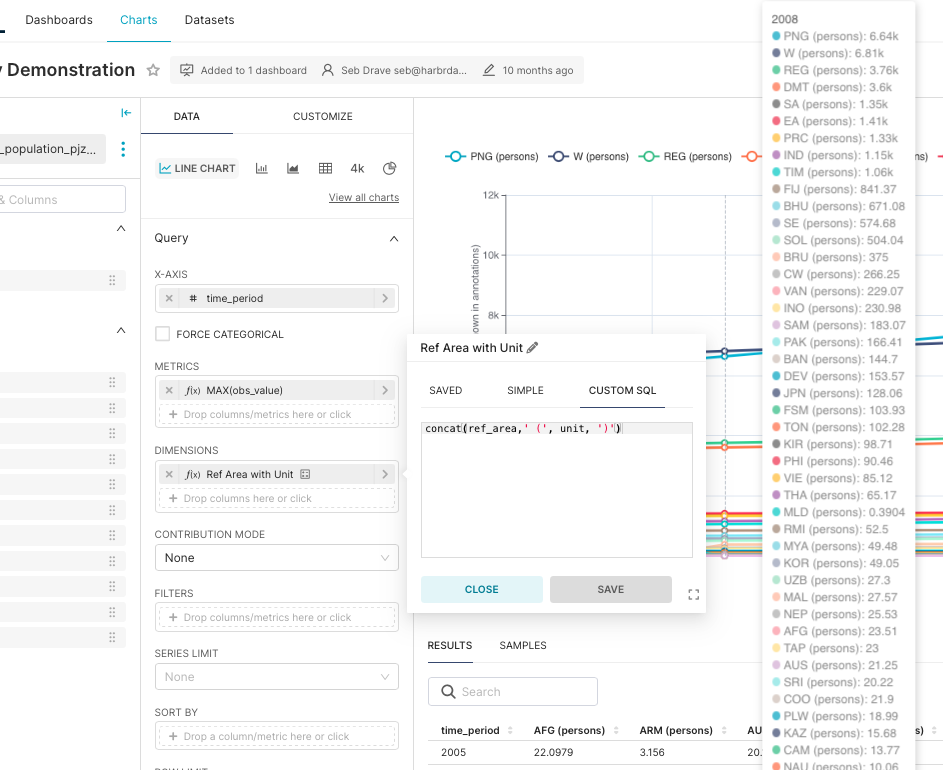Switch to the bar chart type icon
943x770 pixels.
(261, 168)
